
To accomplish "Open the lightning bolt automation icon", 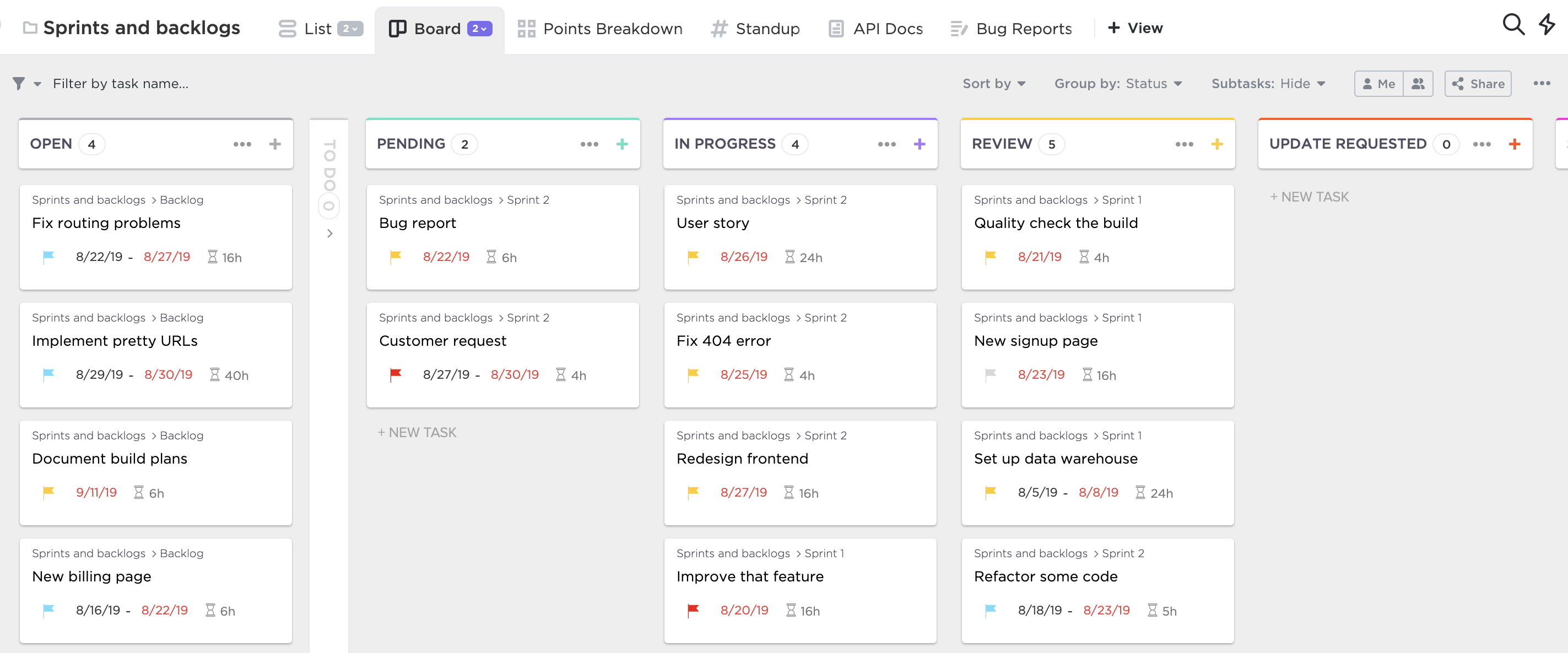I will (x=1547, y=25).
